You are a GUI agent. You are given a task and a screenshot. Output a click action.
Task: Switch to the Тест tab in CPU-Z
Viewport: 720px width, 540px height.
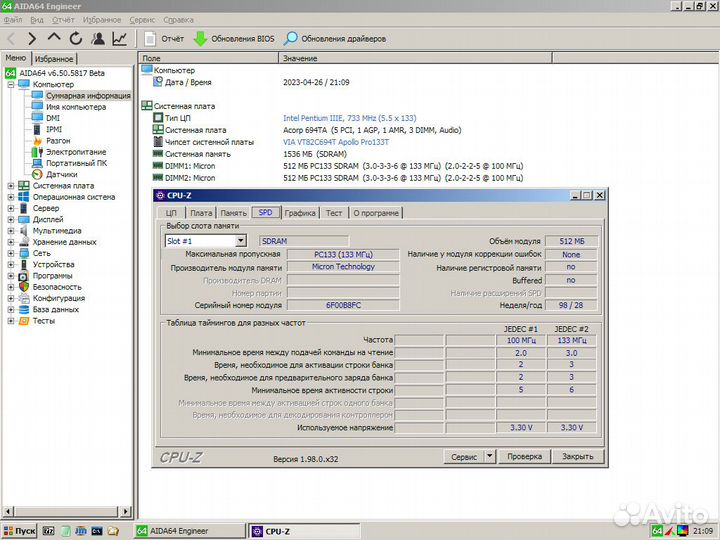click(334, 213)
